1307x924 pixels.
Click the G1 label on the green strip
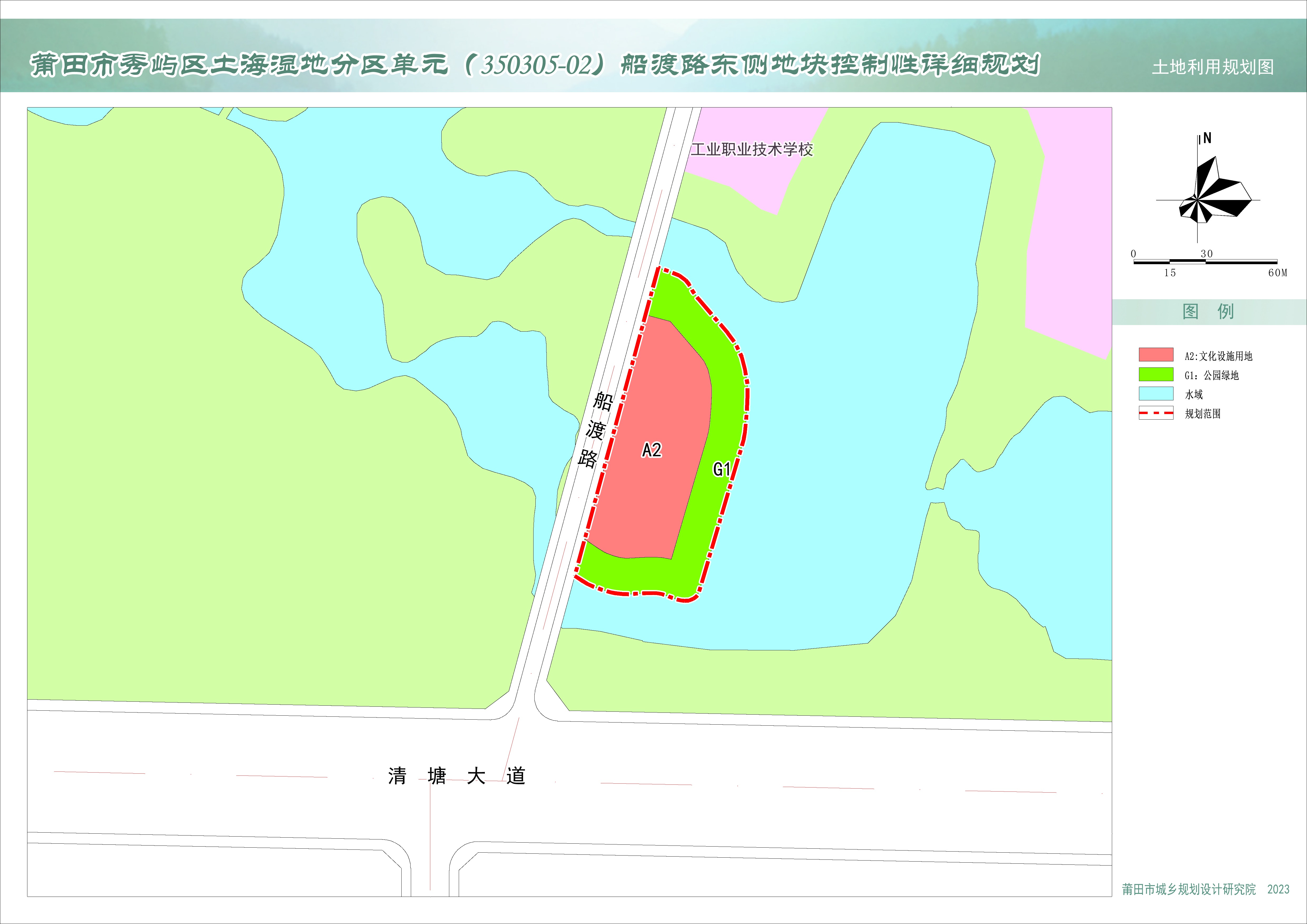(x=721, y=470)
